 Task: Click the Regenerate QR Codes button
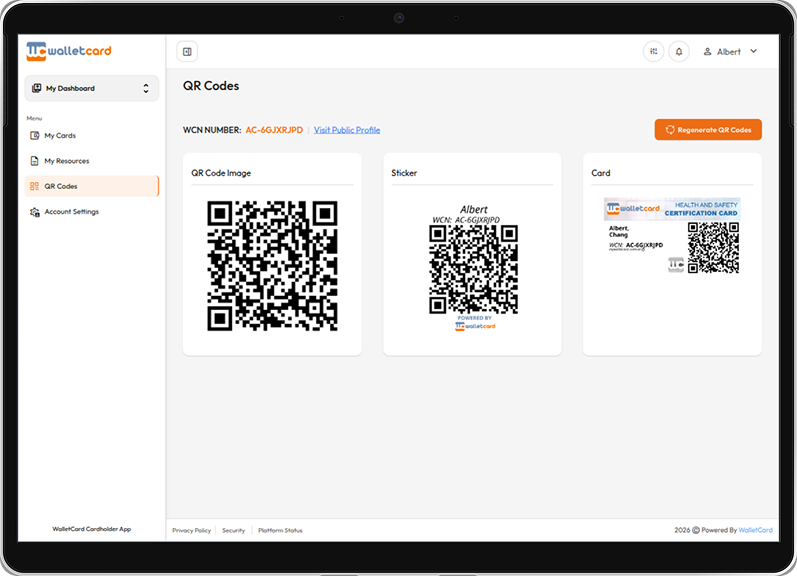708,130
